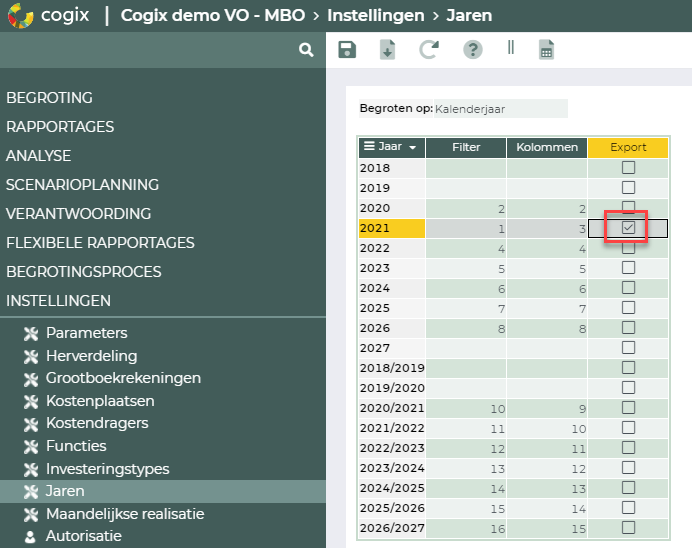Click the Cogix demo VO - MBO breadcrumb
Image resolution: width=692 pixels, height=548 pixels.
pos(213,15)
